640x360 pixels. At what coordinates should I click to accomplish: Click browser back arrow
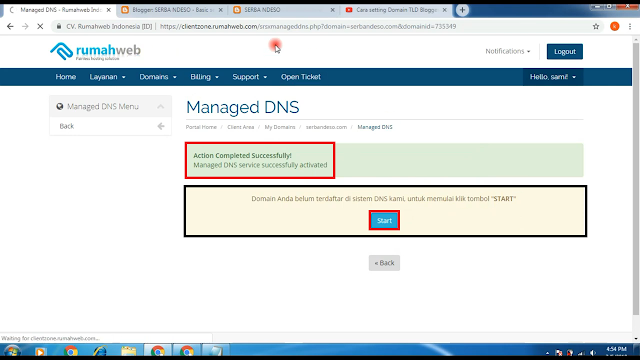click(10, 26)
